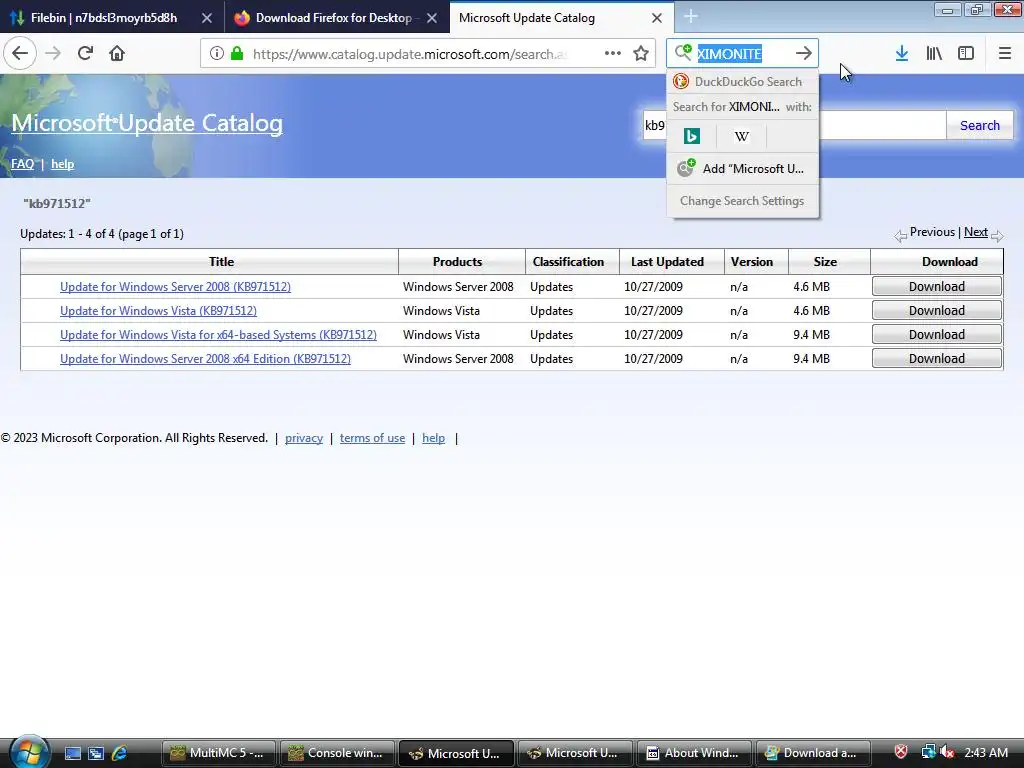The height and width of the screenshot is (768, 1024).
Task: Sort results by Version column
Action: coord(752,262)
